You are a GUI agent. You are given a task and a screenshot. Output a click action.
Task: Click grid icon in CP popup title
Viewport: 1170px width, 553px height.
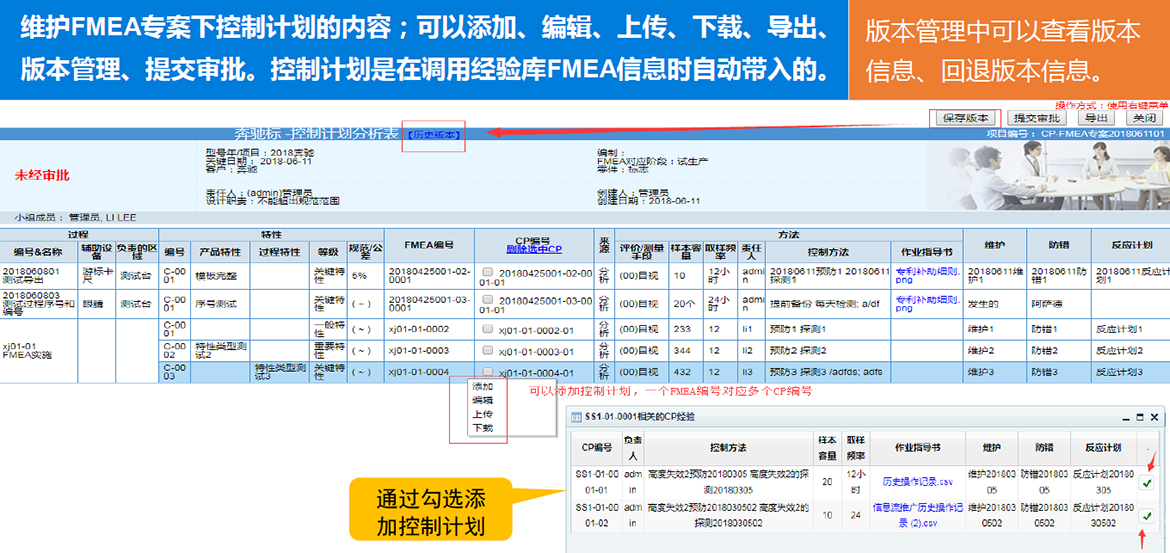(576, 417)
